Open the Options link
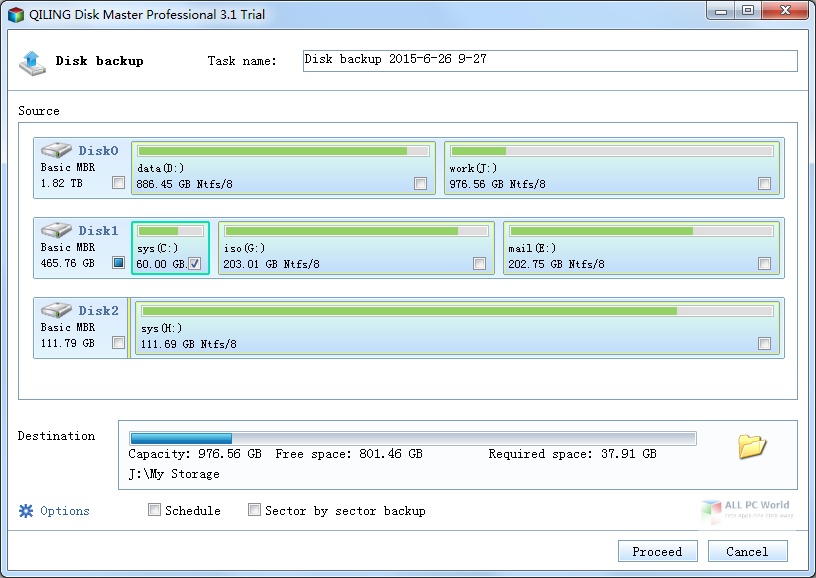This screenshot has height=578, width=816. coord(65,511)
